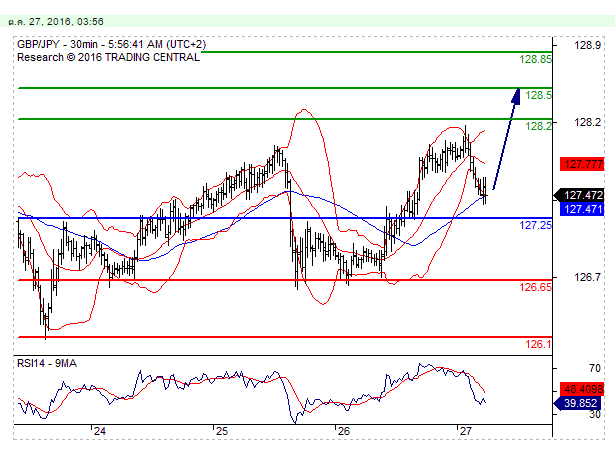Click the blue 39.852 RSI value tag

coord(577,403)
